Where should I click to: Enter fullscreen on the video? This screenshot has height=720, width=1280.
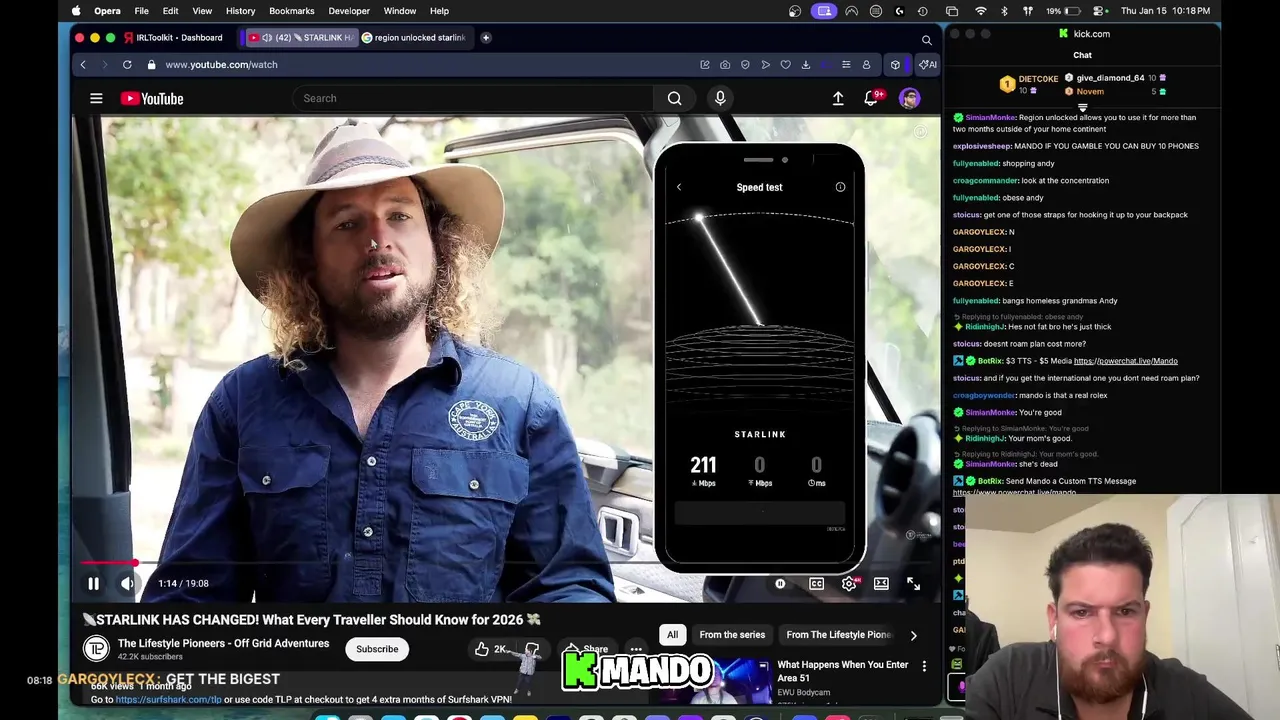[913, 583]
